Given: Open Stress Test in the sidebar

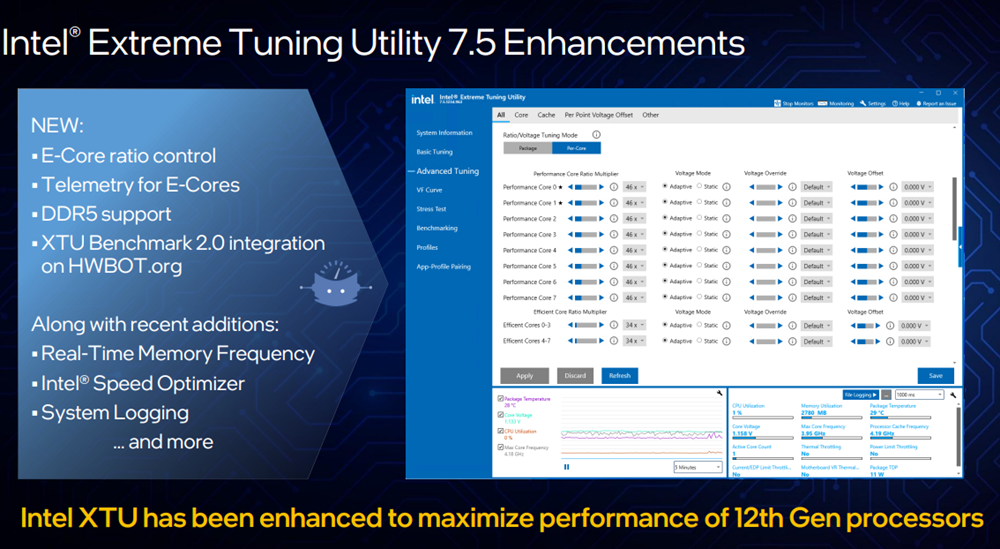Looking at the screenshot, I should [x=432, y=209].
